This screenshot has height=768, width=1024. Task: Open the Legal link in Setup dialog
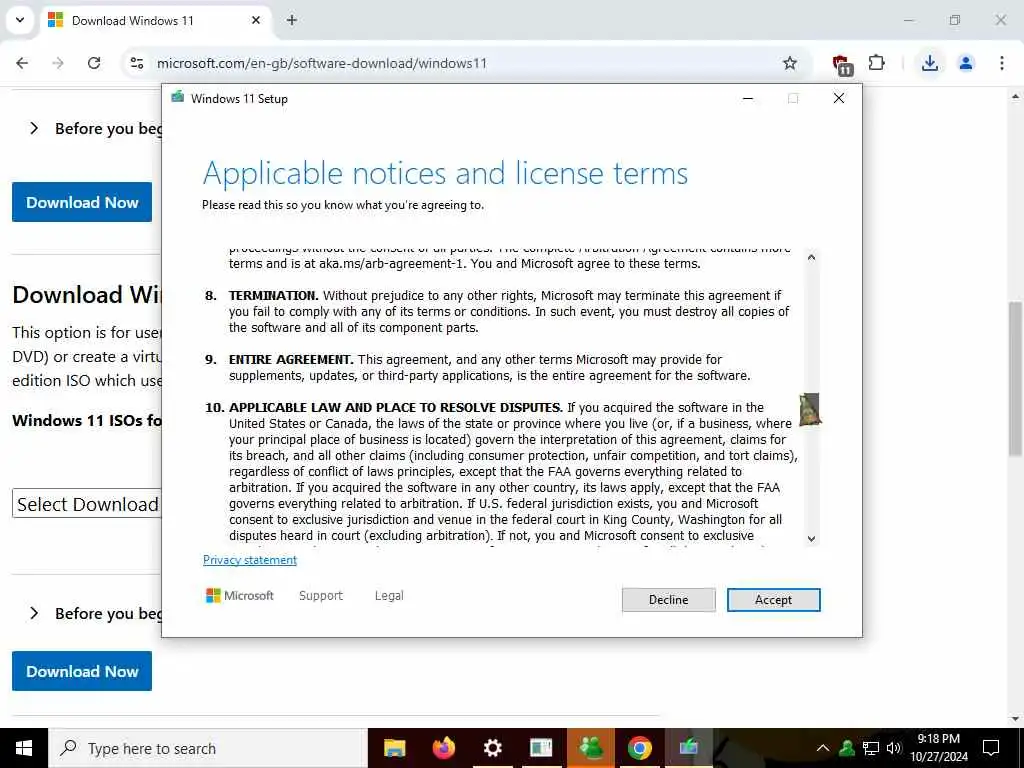click(389, 596)
